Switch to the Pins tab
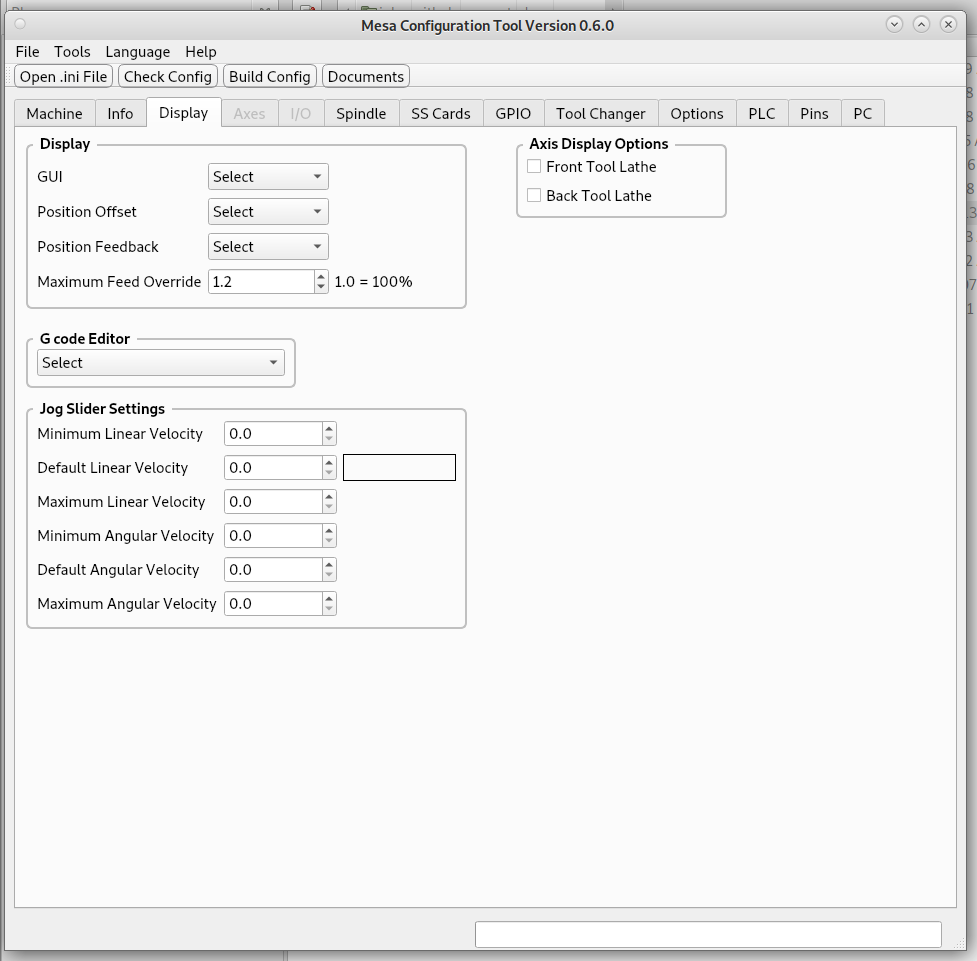 pos(814,113)
